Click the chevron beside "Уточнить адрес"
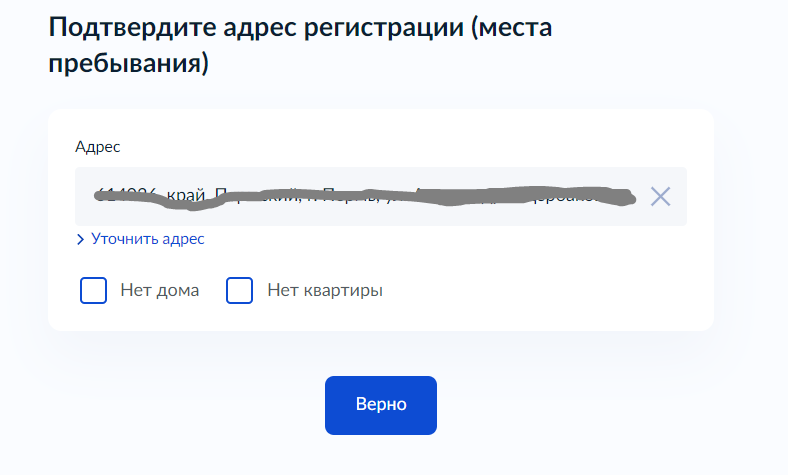Image resolution: width=788 pixels, height=475 pixels. pos(80,240)
